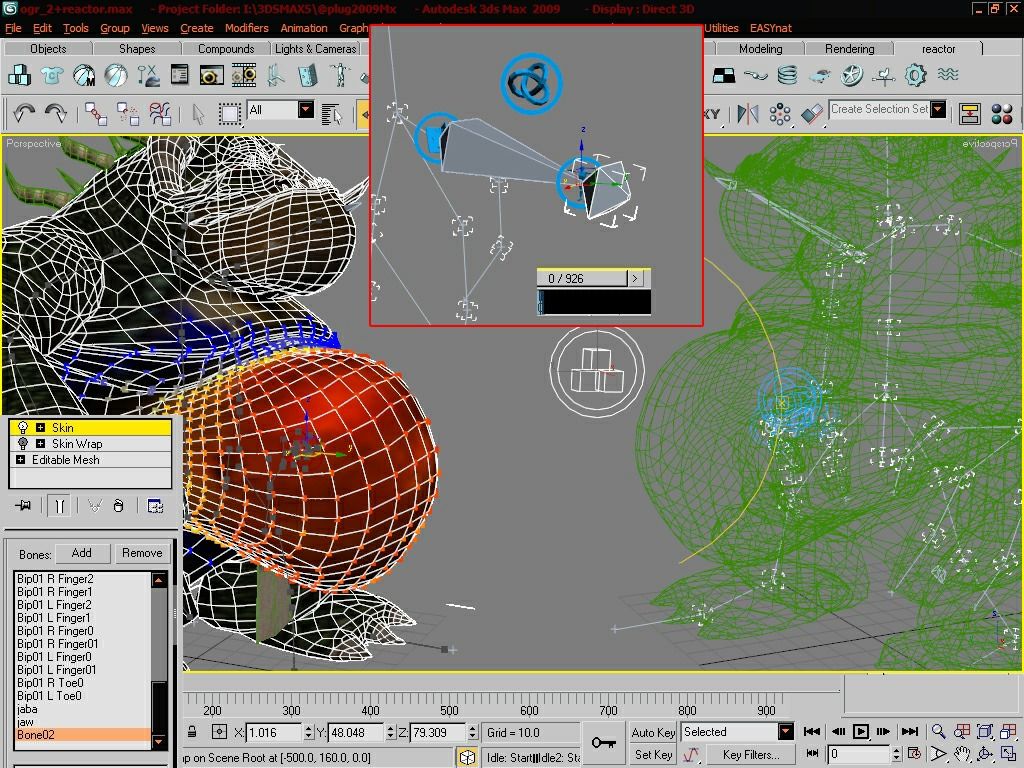
Task: Click the Mirror tool icon
Action: click(748, 114)
